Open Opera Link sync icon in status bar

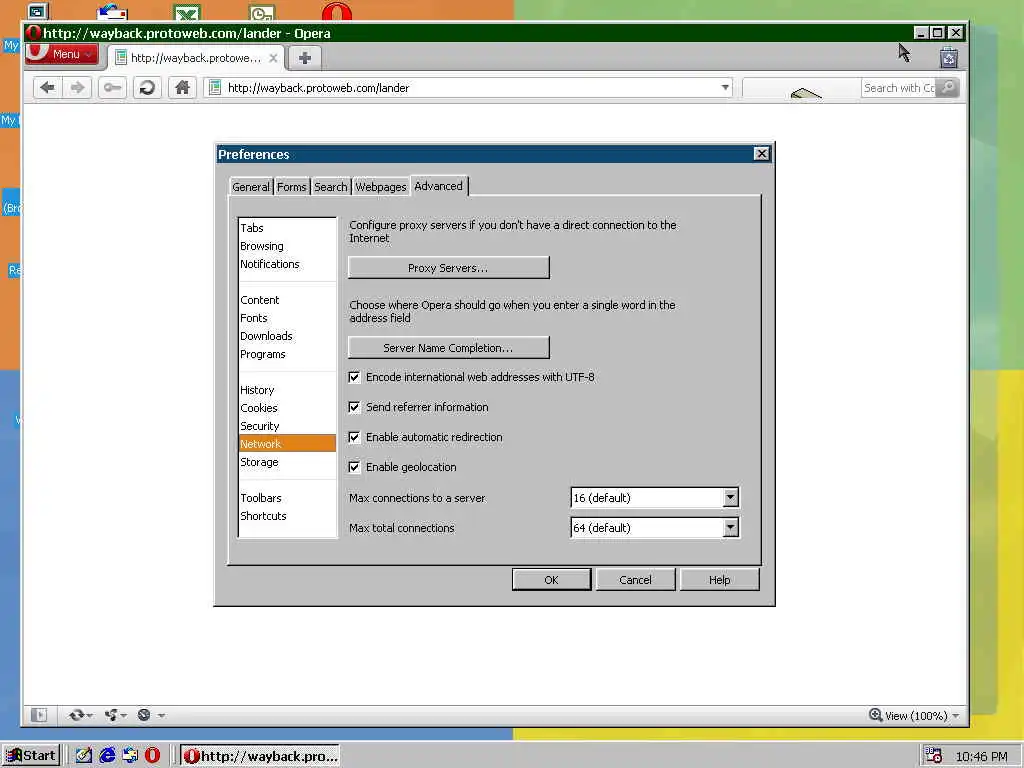[x=76, y=715]
